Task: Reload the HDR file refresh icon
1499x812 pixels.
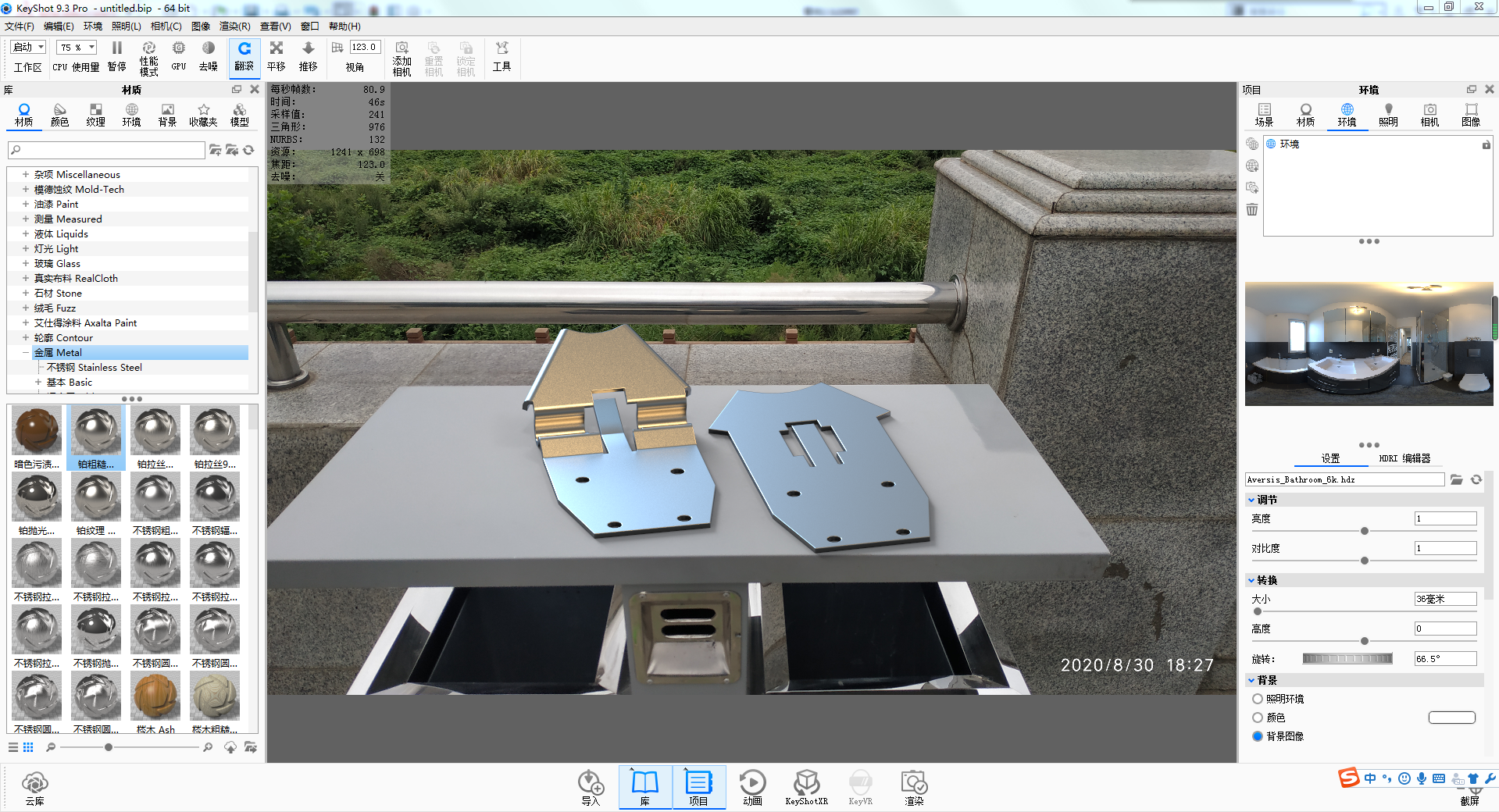Action: tap(1476, 479)
